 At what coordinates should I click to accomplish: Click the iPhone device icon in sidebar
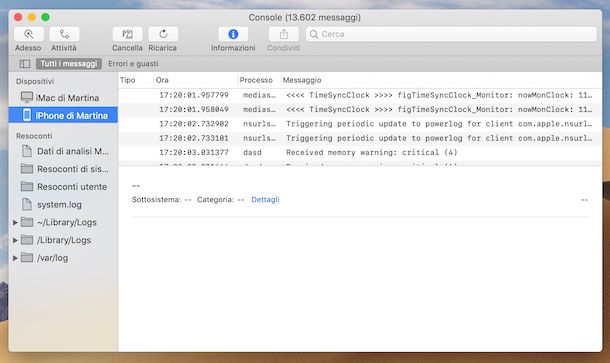point(27,115)
